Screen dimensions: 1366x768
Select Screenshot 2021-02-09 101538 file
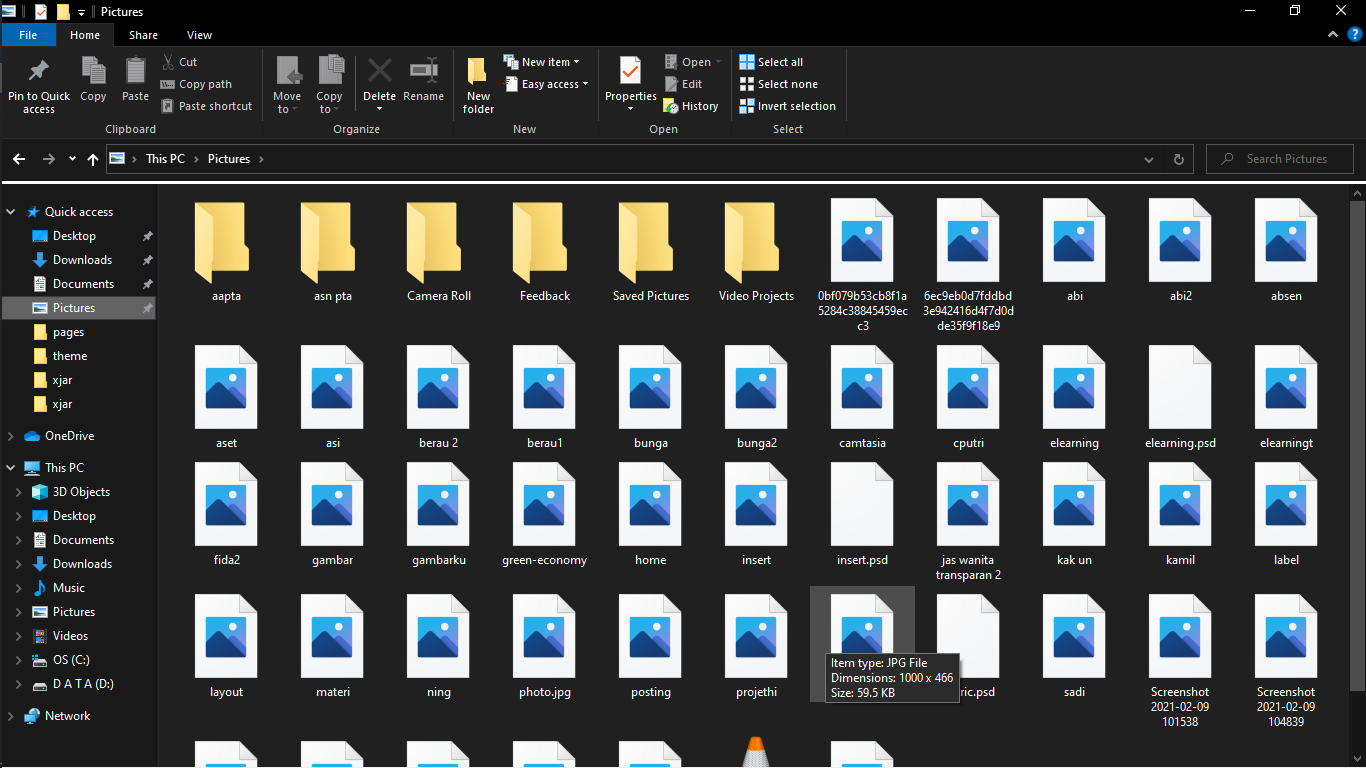click(1181, 660)
